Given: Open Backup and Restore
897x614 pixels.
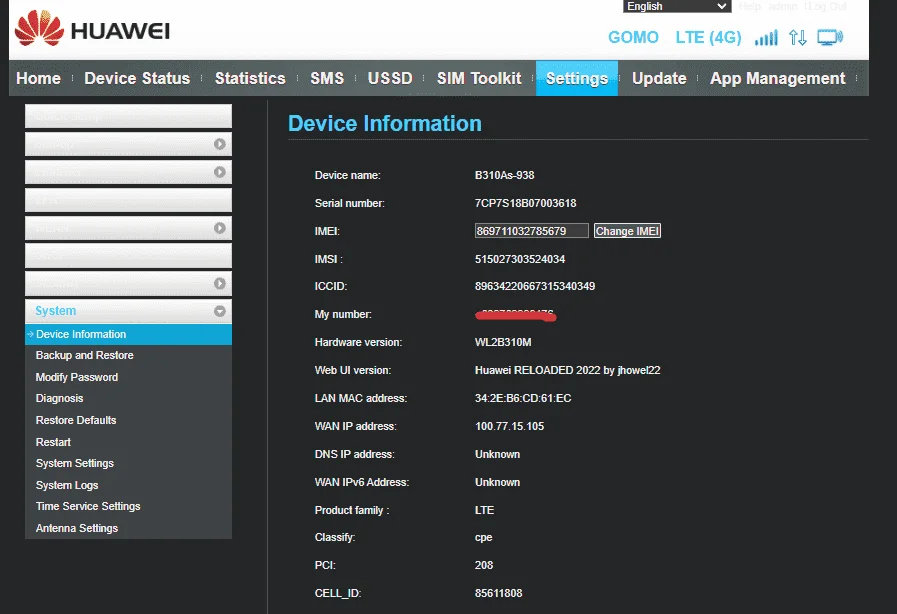Looking at the screenshot, I should coord(85,355).
